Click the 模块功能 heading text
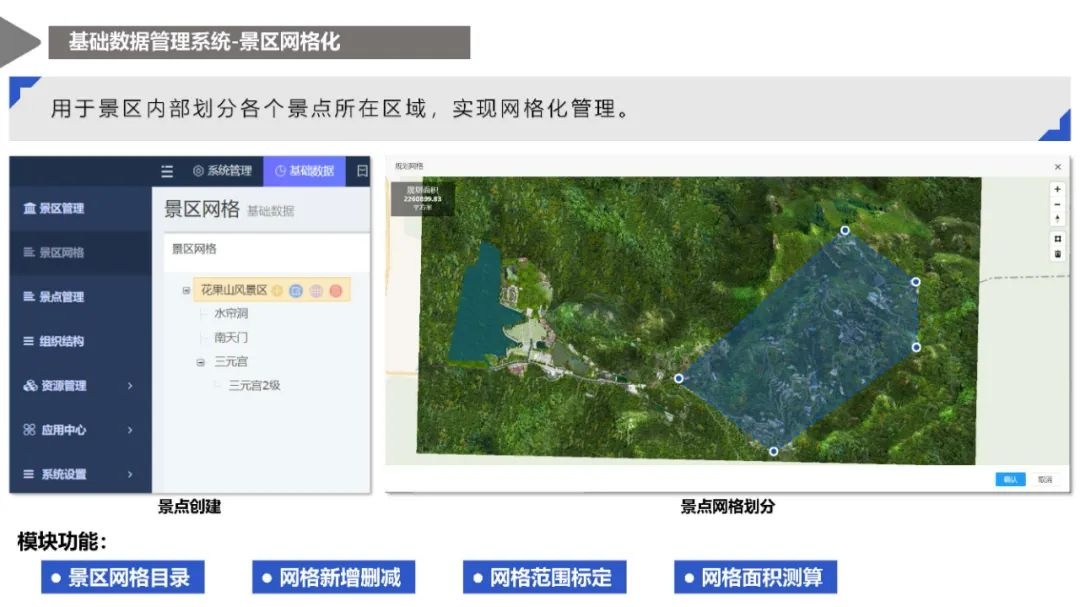 pyautogui.click(x=61, y=542)
